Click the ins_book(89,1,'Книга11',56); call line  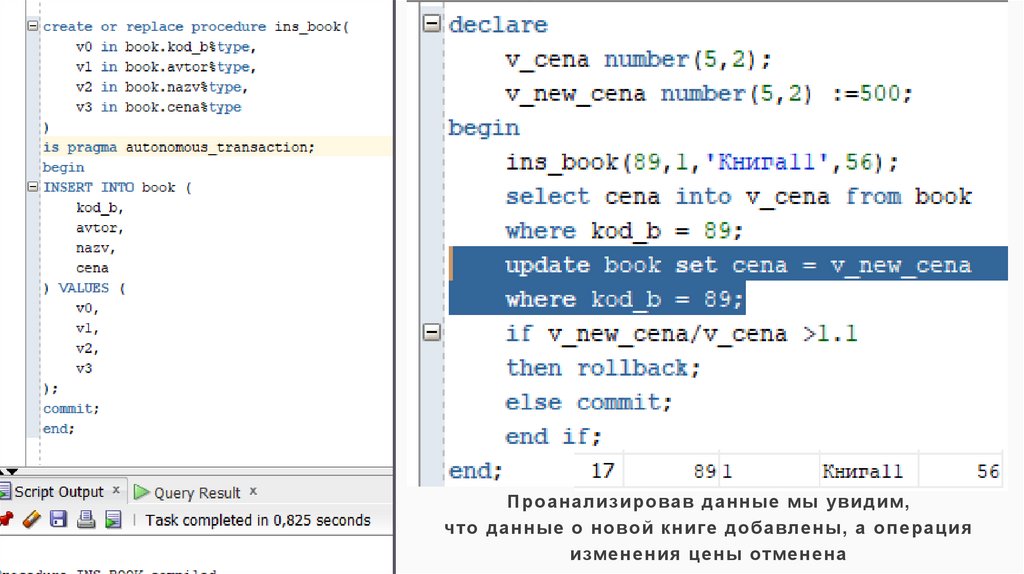pyautogui.click(x=702, y=161)
